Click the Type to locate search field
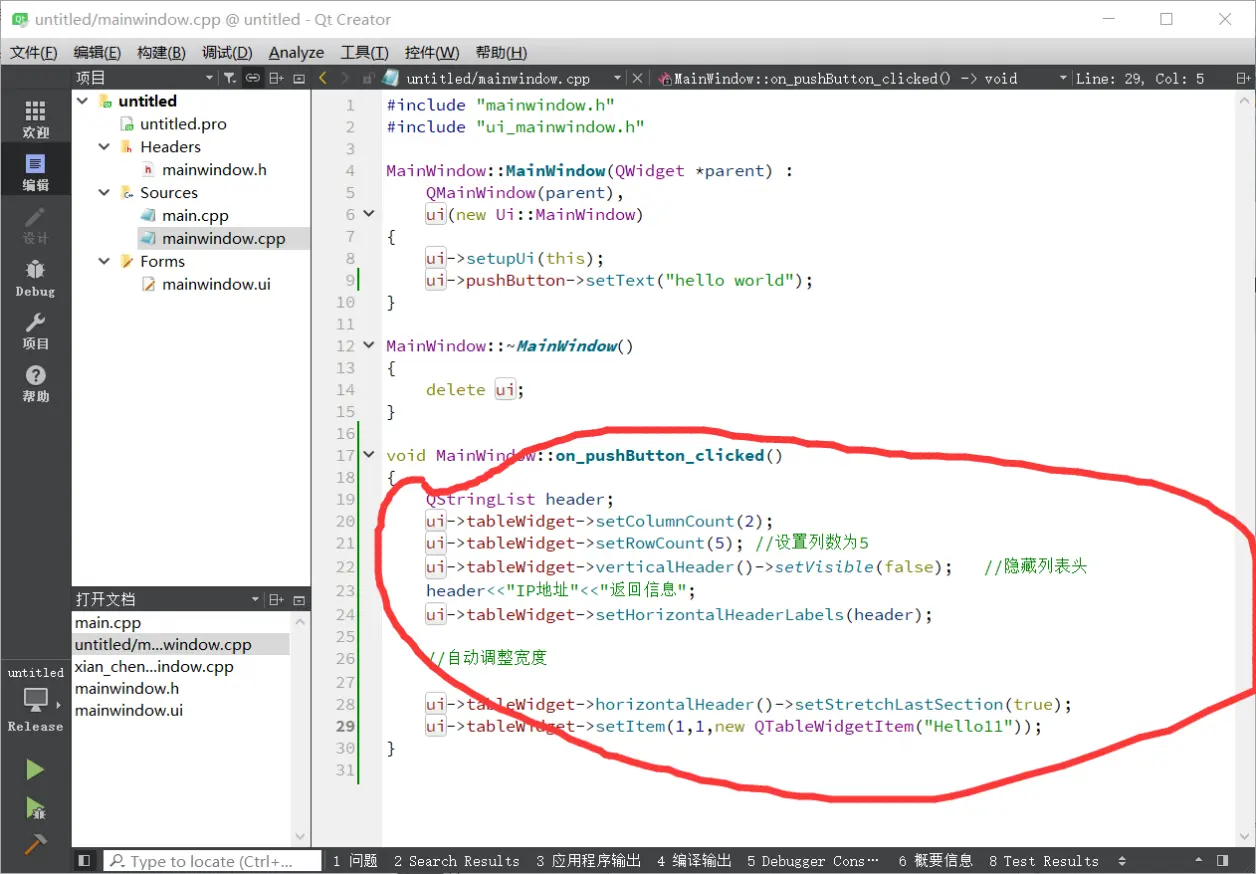Viewport: 1256px width, 874px height. tap(213, 861)
